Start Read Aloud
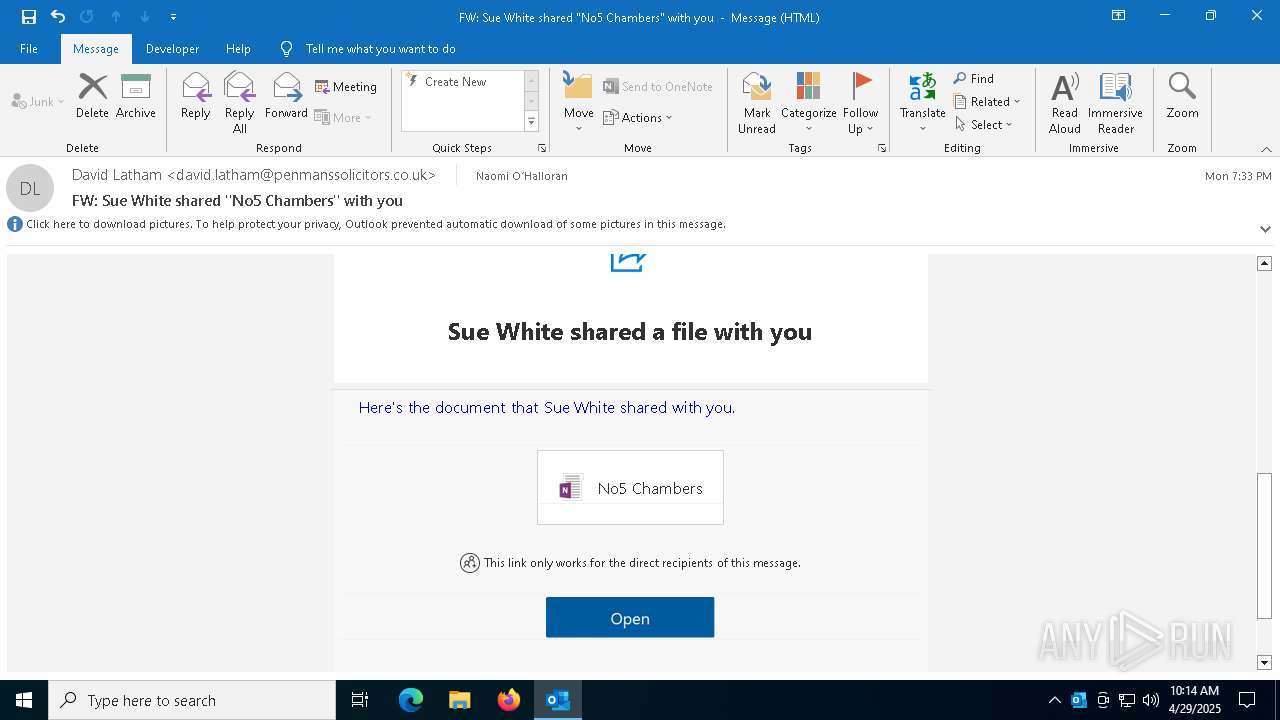The width and height of the screenshot is (1280, 720). point(1065,103)
